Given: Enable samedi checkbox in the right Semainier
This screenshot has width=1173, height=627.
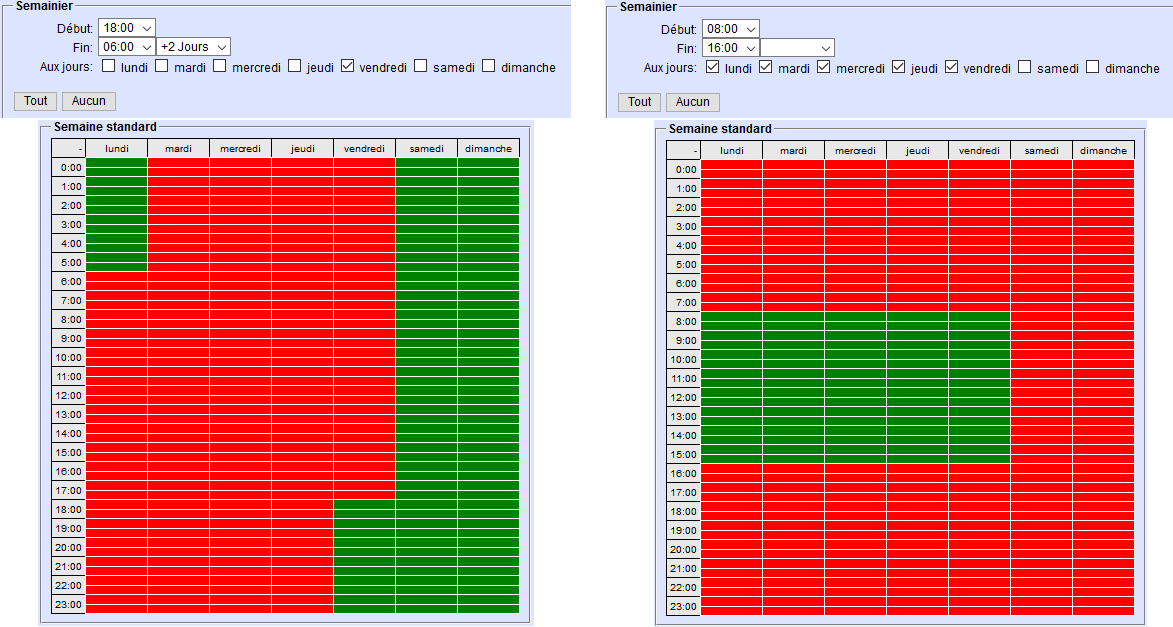Looking at the screenshot, I should point(1025,68).
